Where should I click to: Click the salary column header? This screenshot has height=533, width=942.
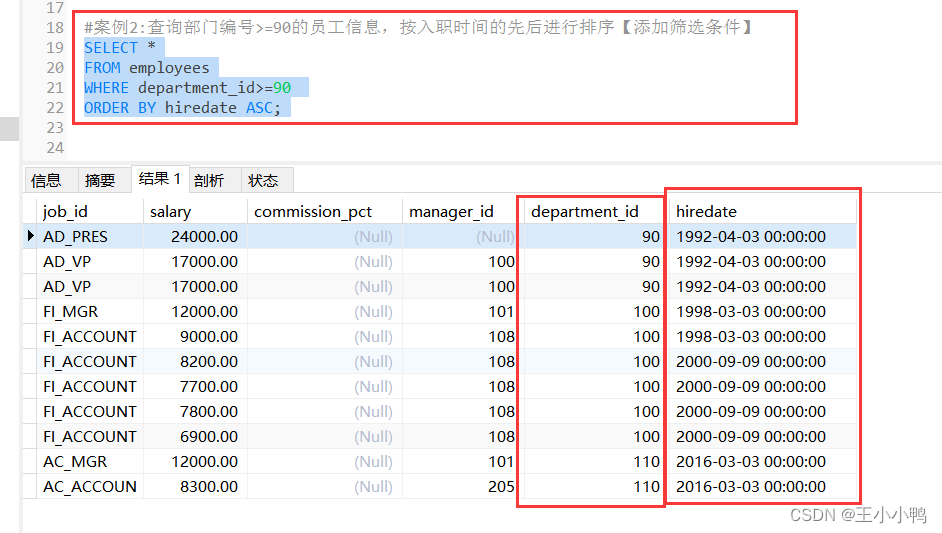coord(195,212)
